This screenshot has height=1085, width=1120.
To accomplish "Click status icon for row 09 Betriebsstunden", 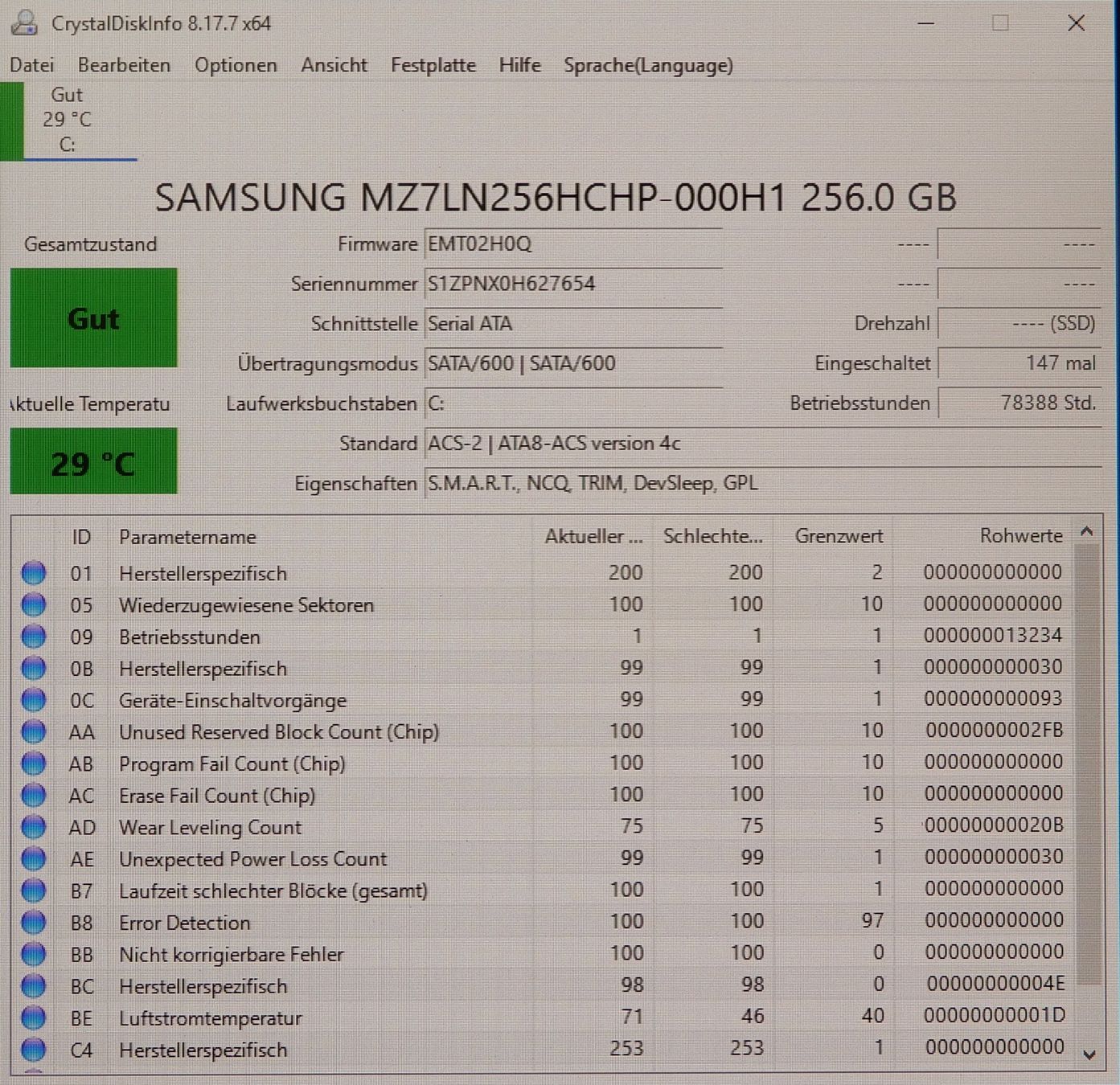I will [34, 637].
